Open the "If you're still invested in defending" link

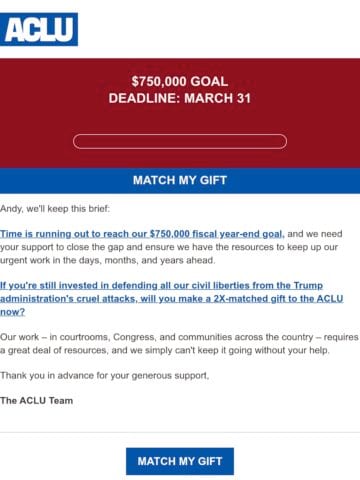click(x=161, y=285)
